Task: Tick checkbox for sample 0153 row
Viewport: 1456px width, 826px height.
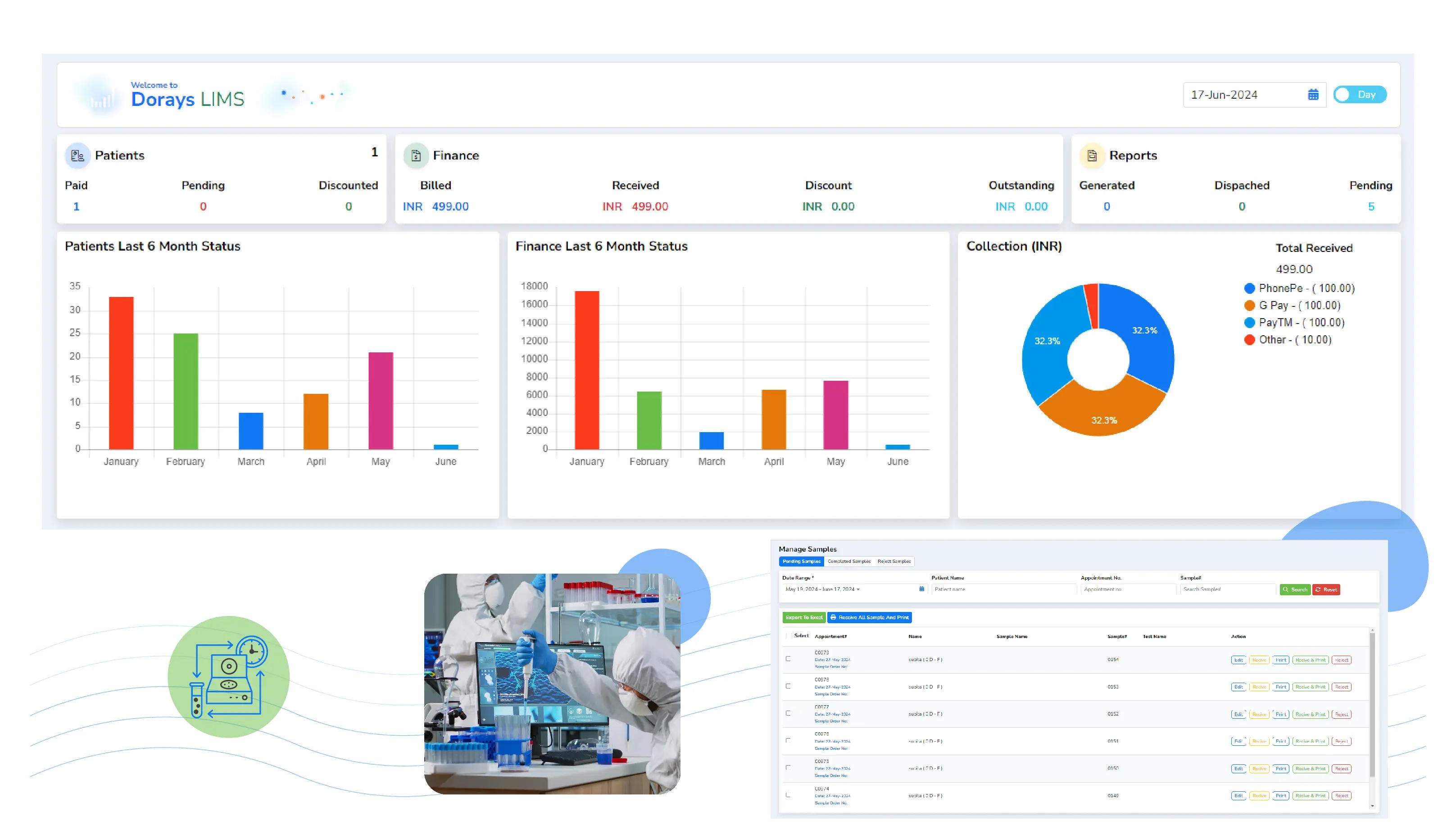Action: coord(788,686)
